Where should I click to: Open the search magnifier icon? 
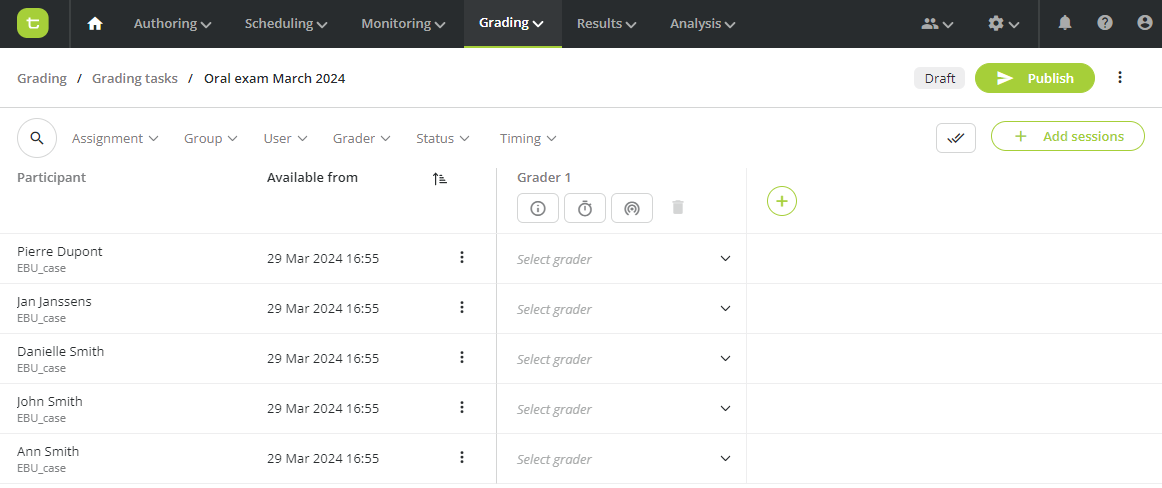(37, 138)
